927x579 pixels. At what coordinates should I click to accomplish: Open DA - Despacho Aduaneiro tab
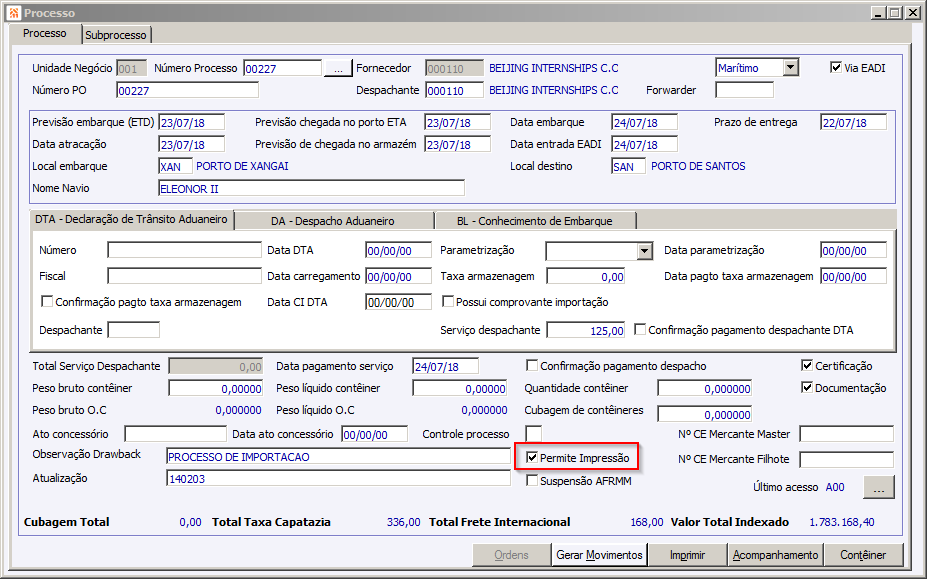[333, 221]
